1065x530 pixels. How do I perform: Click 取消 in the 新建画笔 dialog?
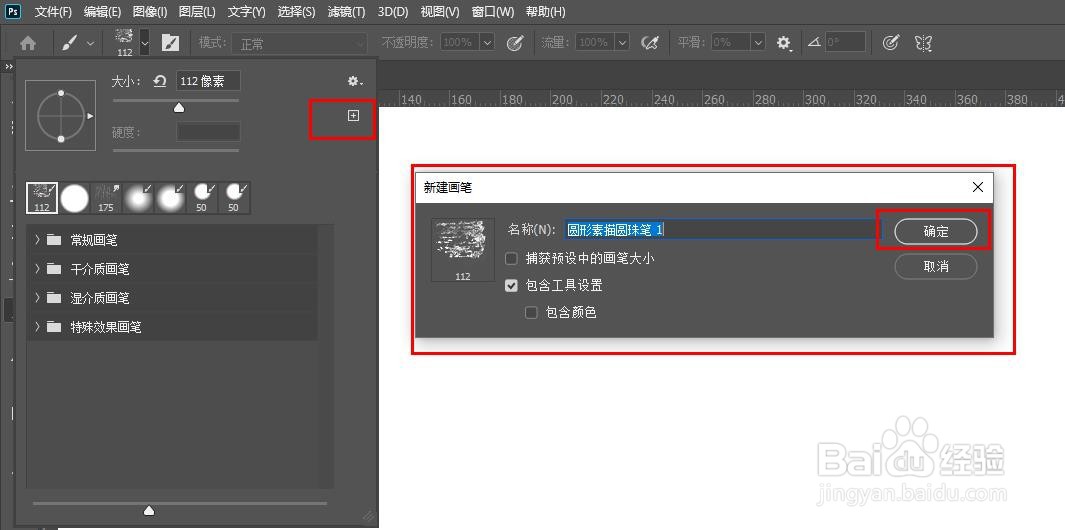point(936,266)
